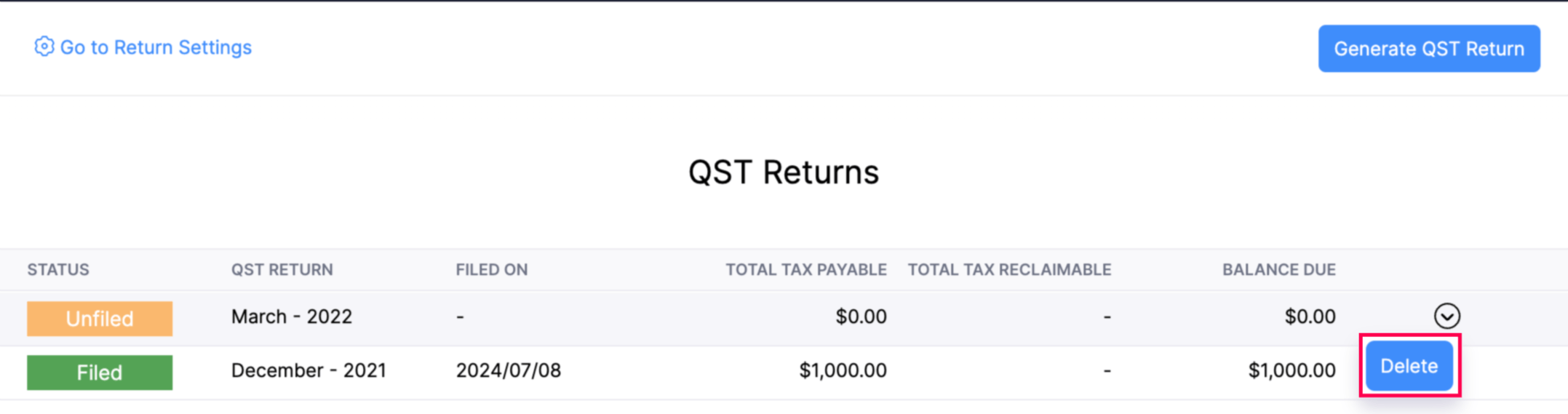Screen dimensions: 1568x414
Task: Click the TOTAL TAX PAYABLE column header
Action: click(x=805, y=270)
